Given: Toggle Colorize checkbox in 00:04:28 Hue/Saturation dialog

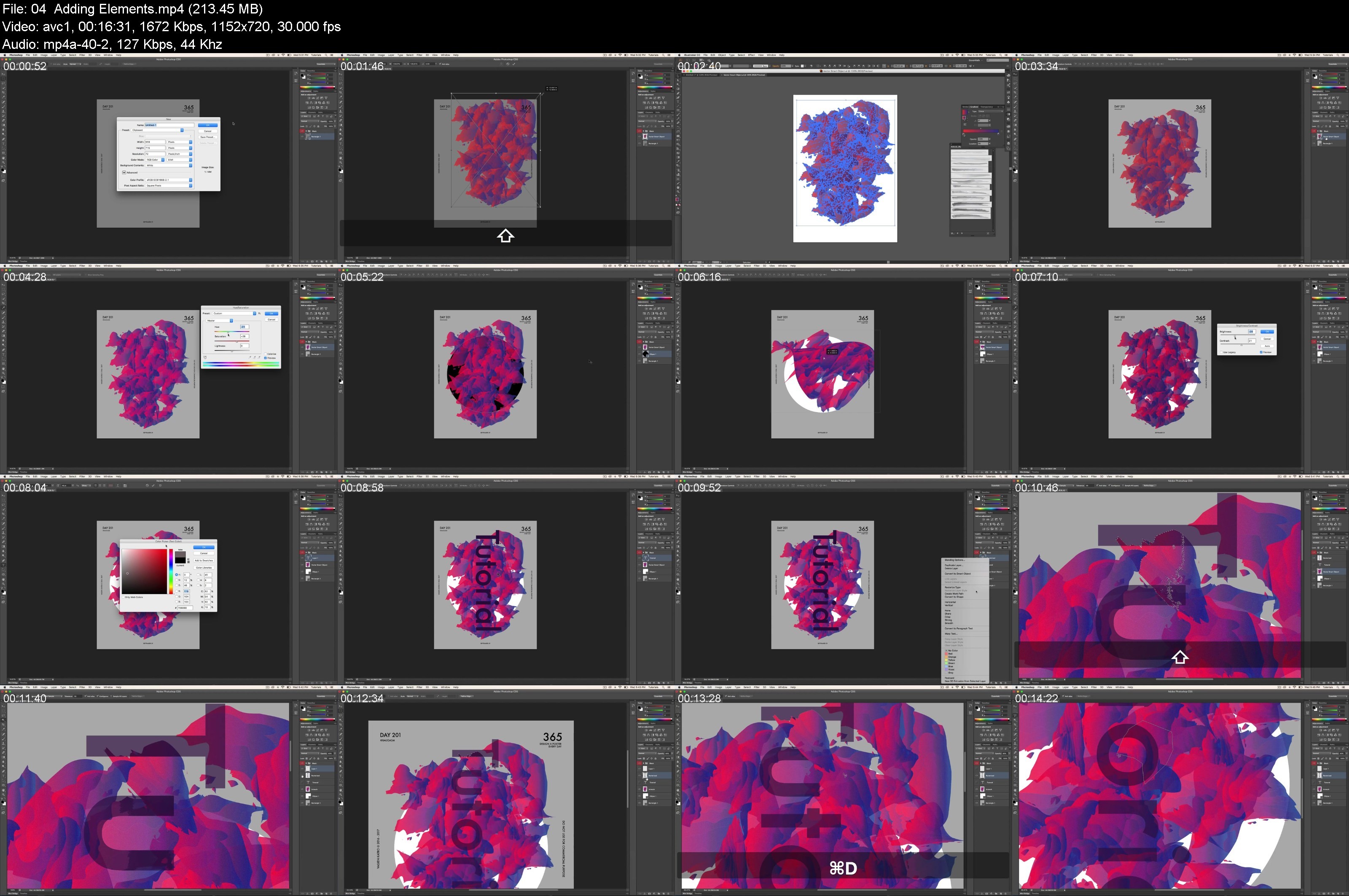Looking at the screenshot, I should coord(265,354).
